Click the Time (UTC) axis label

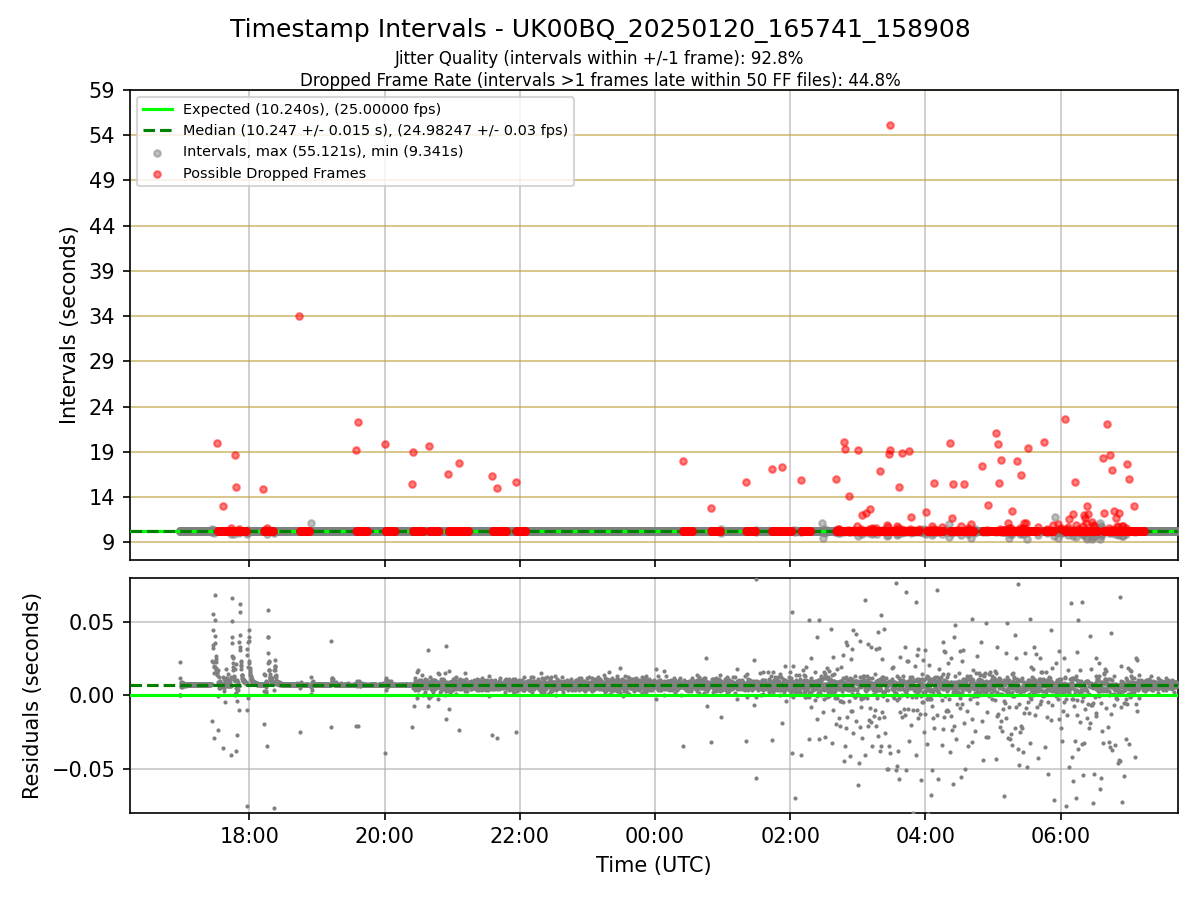pyautogui.click(x=653, y=865)
